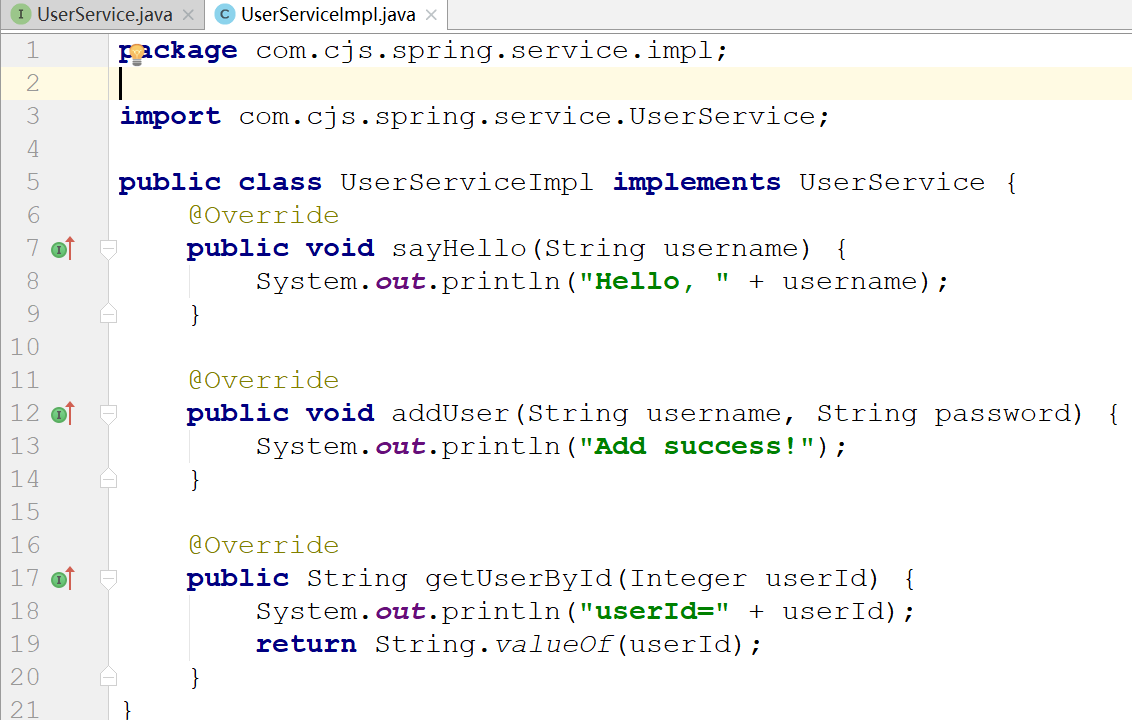Collapse the getUserById method fold marker
1132x720 pixels.
click(109, 578)
